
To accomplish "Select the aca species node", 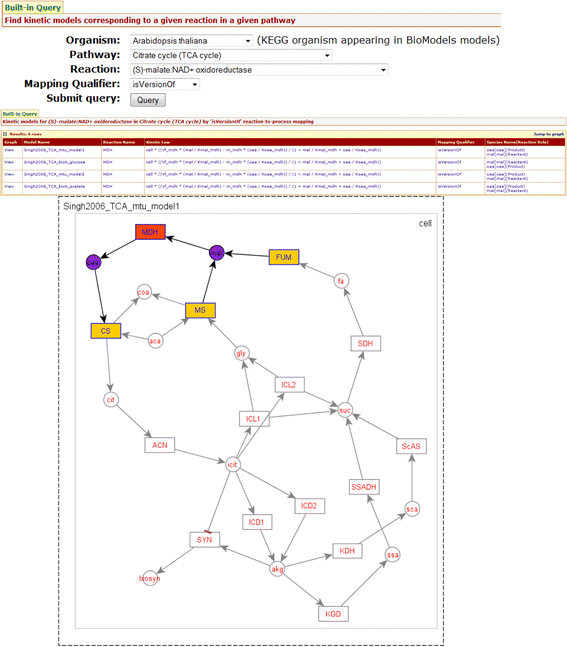I will coord(155,341).
